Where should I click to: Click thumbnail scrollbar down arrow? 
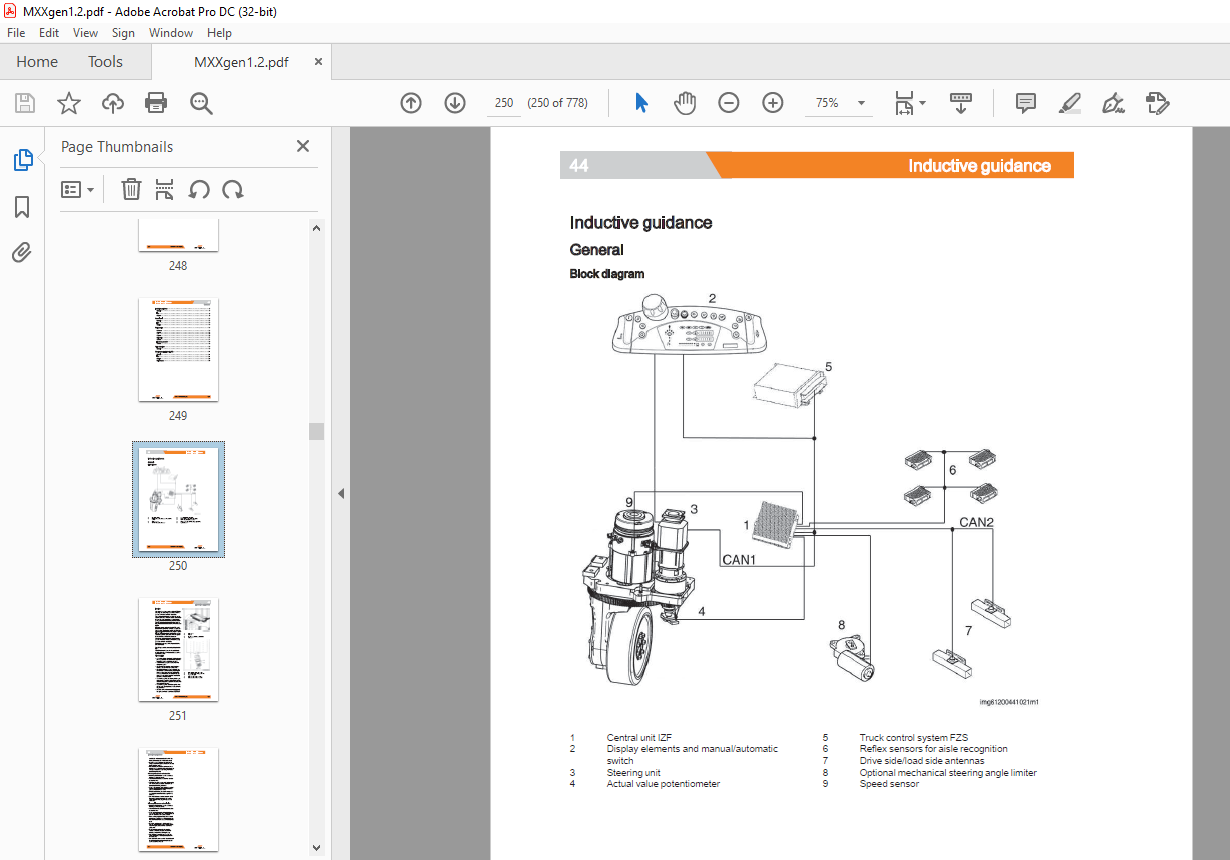click(x=316, y=848)
